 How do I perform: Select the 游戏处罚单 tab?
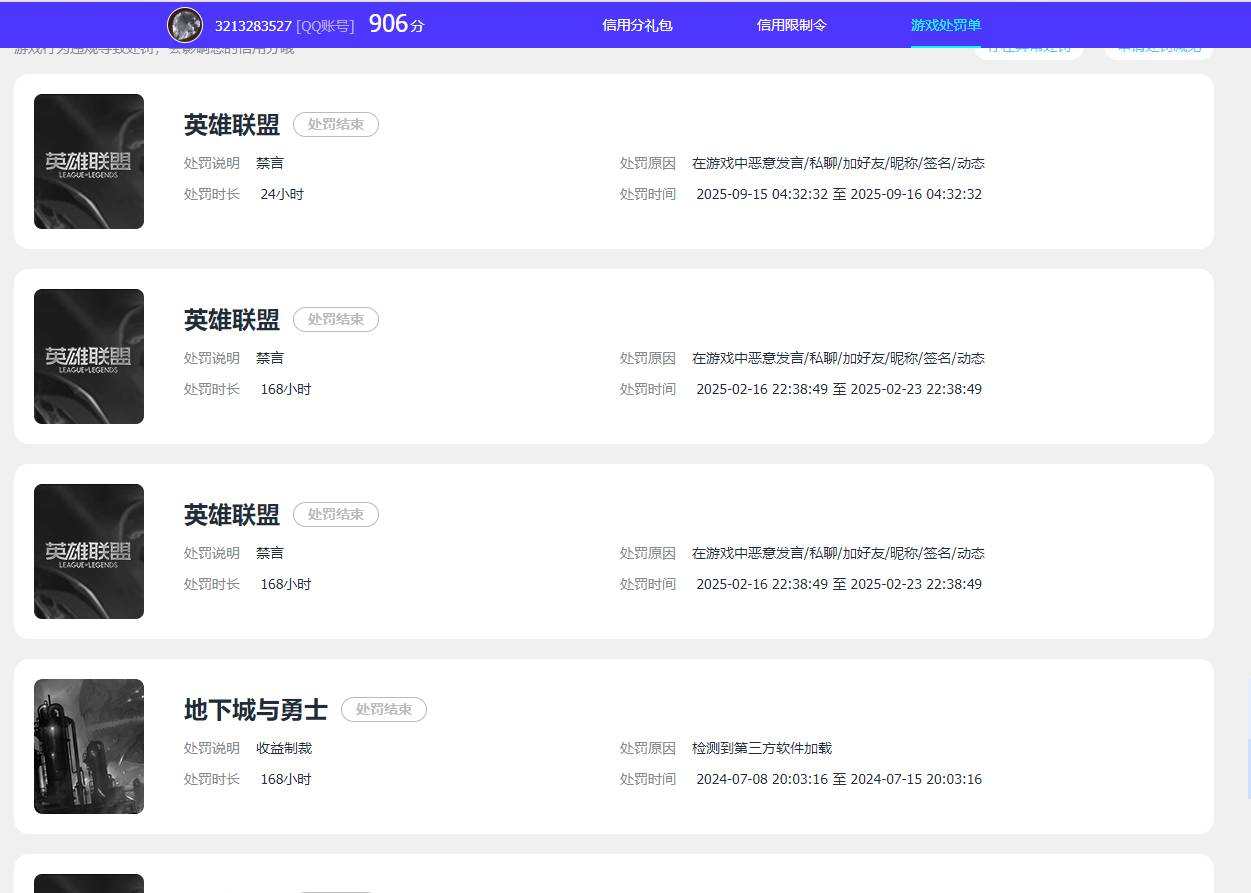click(946, 25)
